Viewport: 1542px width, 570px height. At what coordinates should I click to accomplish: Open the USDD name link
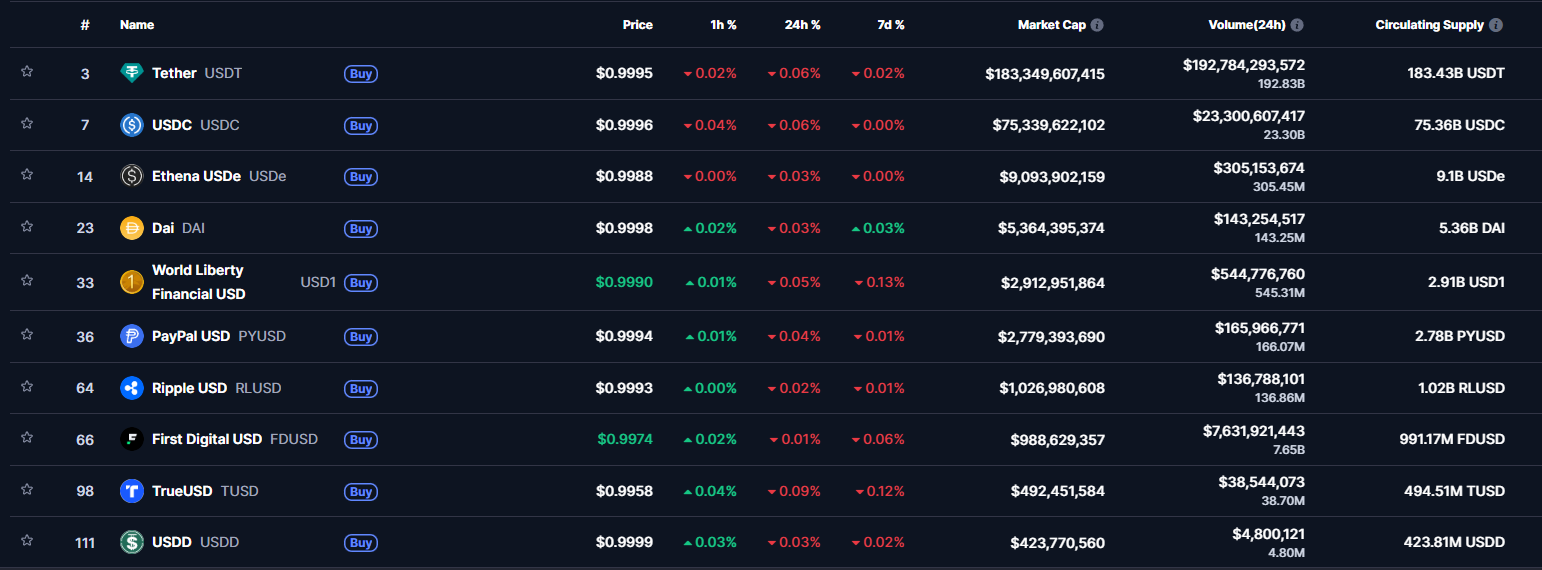point(196,542)
